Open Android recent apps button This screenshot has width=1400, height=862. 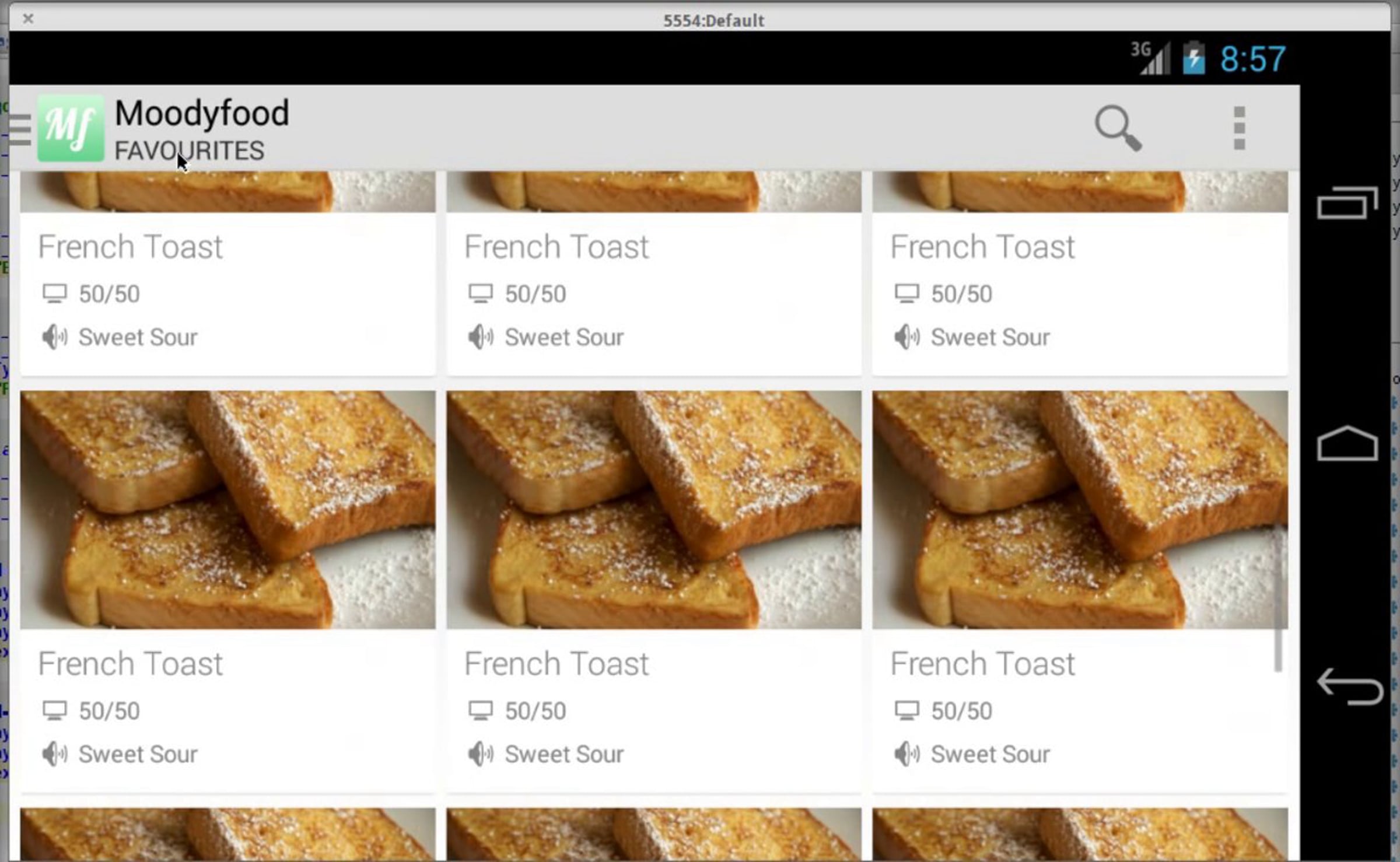(1347, 203)
